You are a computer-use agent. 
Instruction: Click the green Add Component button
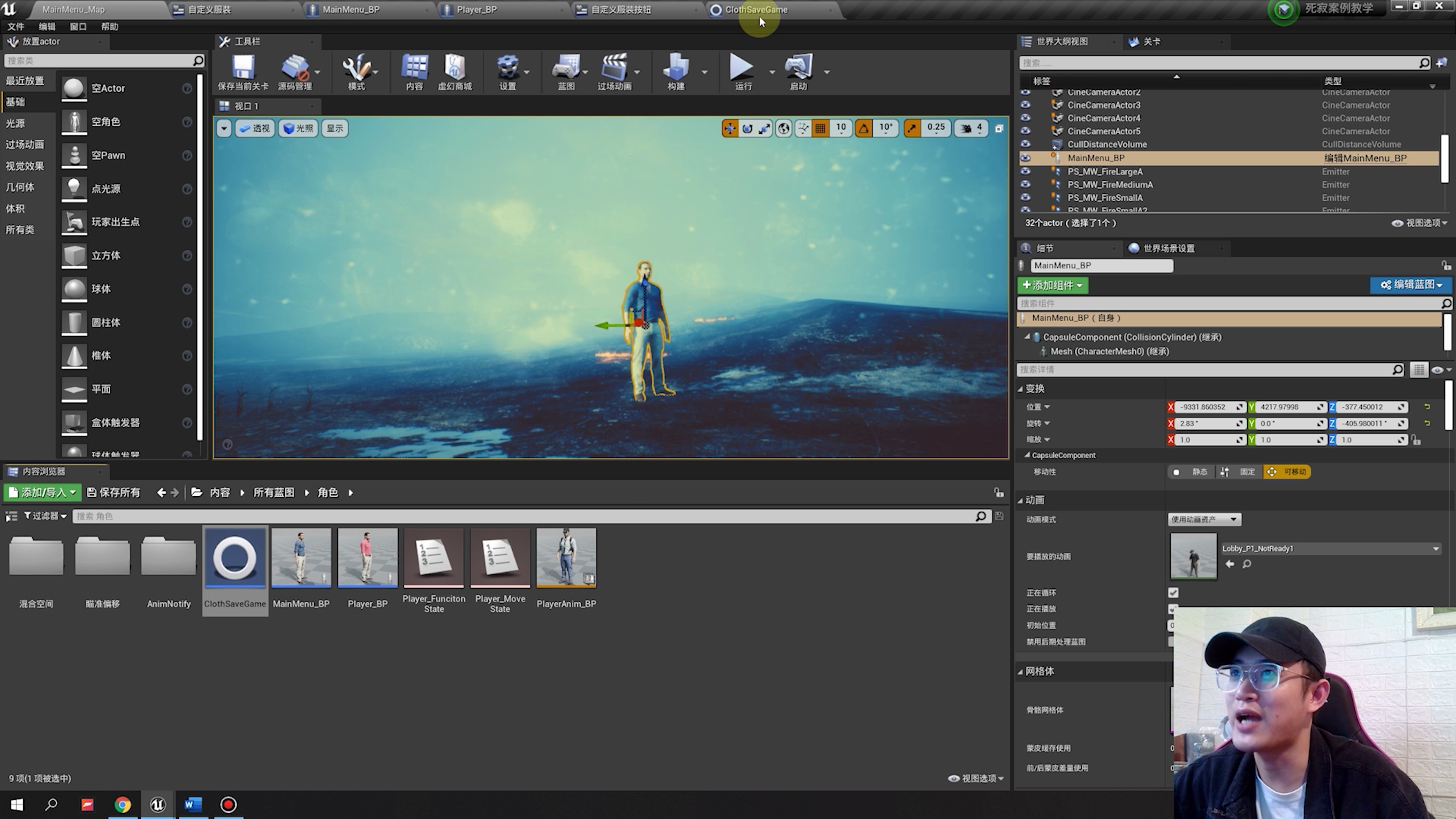[x=1052, y=285]
